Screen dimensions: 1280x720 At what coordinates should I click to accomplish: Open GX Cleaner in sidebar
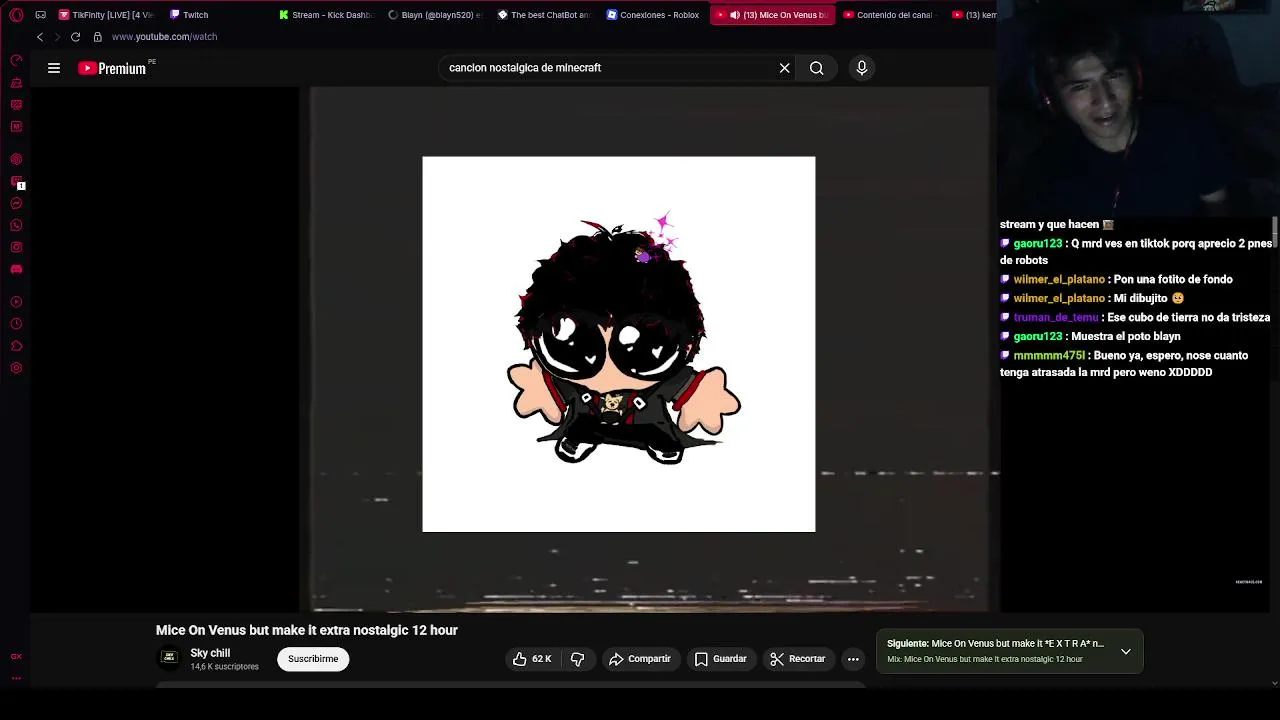(16, 83)
